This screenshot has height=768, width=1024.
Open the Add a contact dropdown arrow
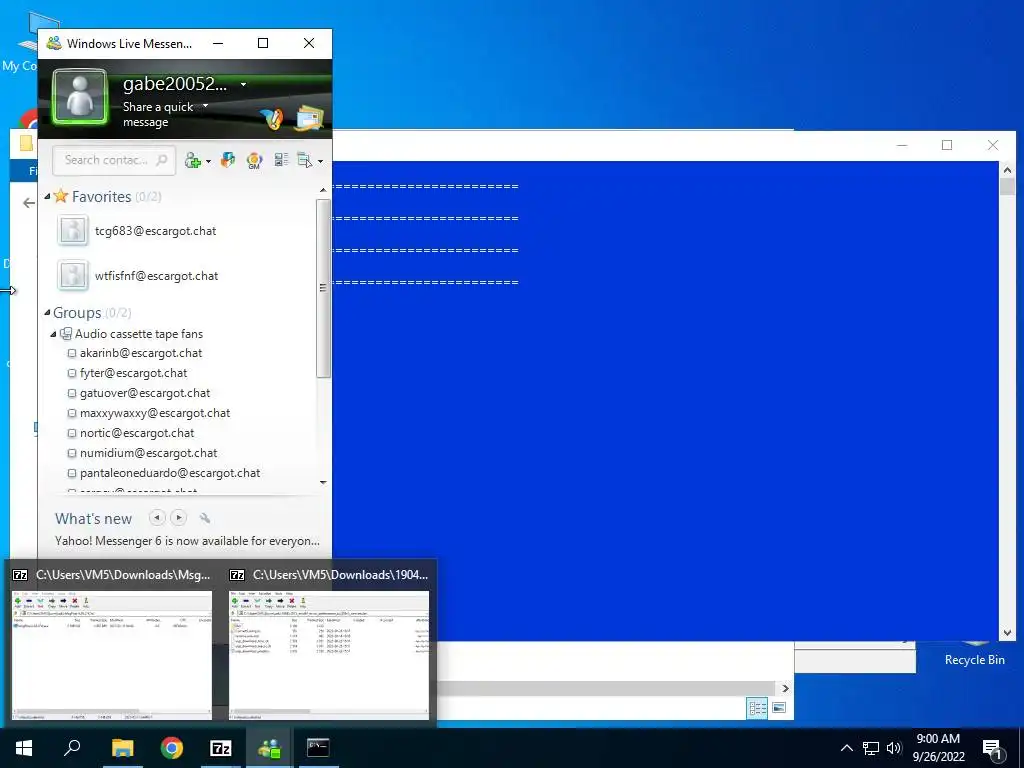point(208,161)
